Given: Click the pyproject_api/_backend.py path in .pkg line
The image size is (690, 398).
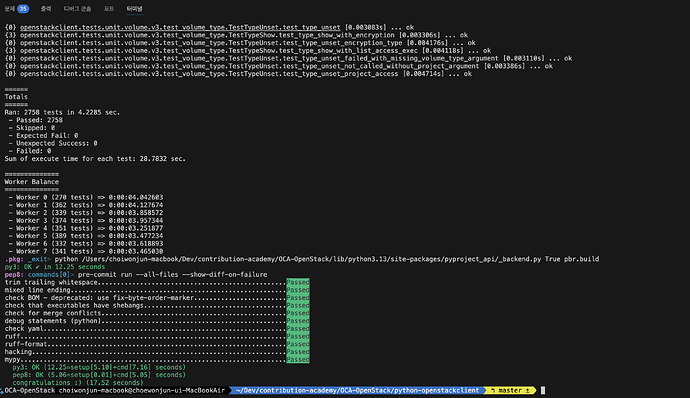Looking at the screenshot, I should (312, 259).
